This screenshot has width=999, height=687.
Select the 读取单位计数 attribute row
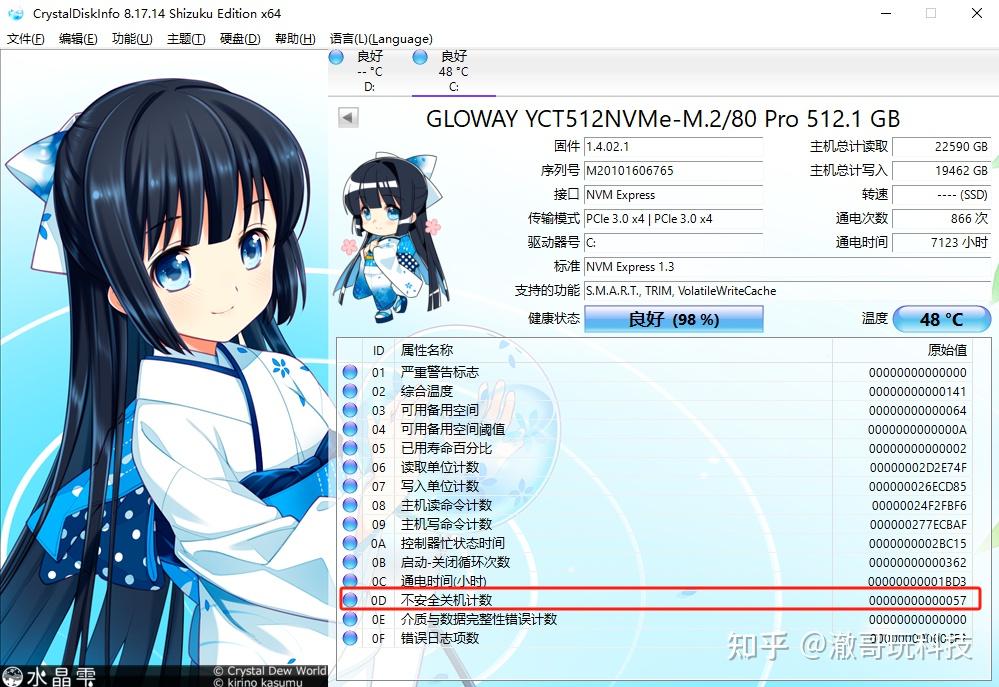(655, 467)
